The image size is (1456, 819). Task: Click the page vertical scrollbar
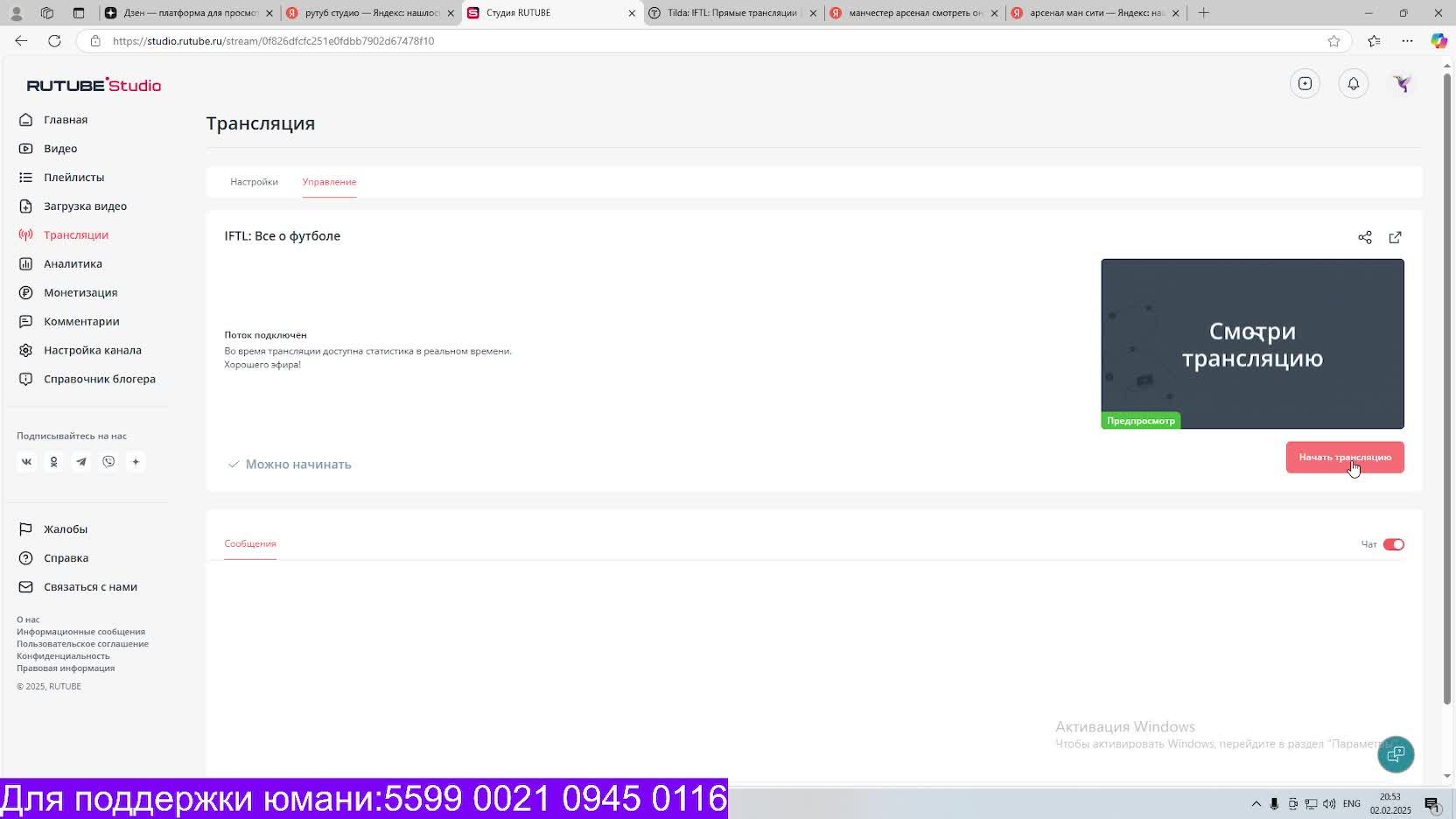1447,388
